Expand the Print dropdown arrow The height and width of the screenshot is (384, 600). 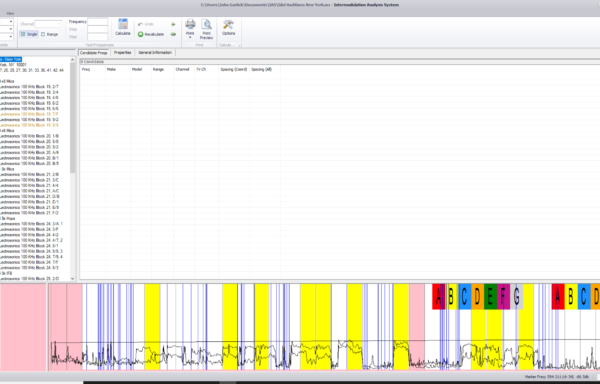pos(190,37)
